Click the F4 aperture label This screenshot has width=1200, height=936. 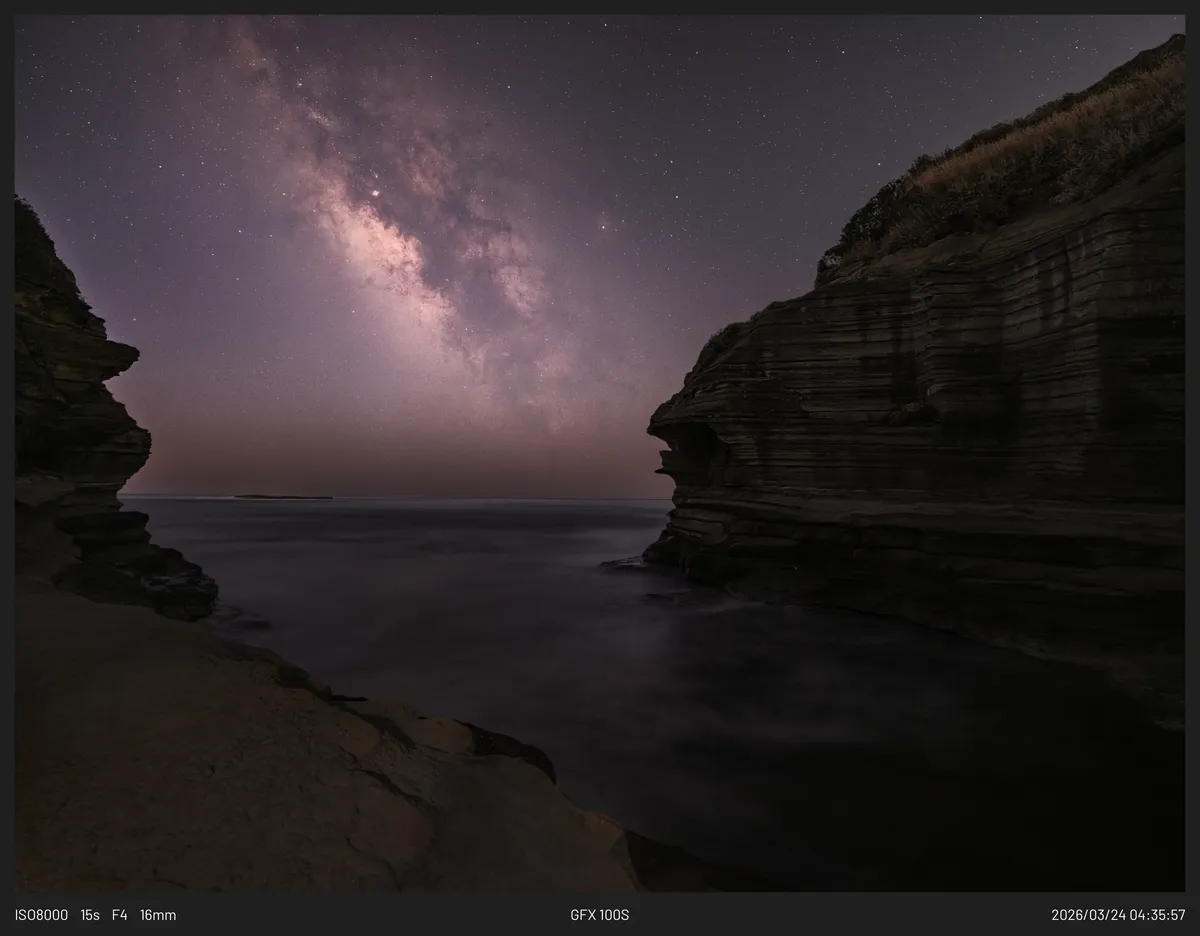click(120, 915)
